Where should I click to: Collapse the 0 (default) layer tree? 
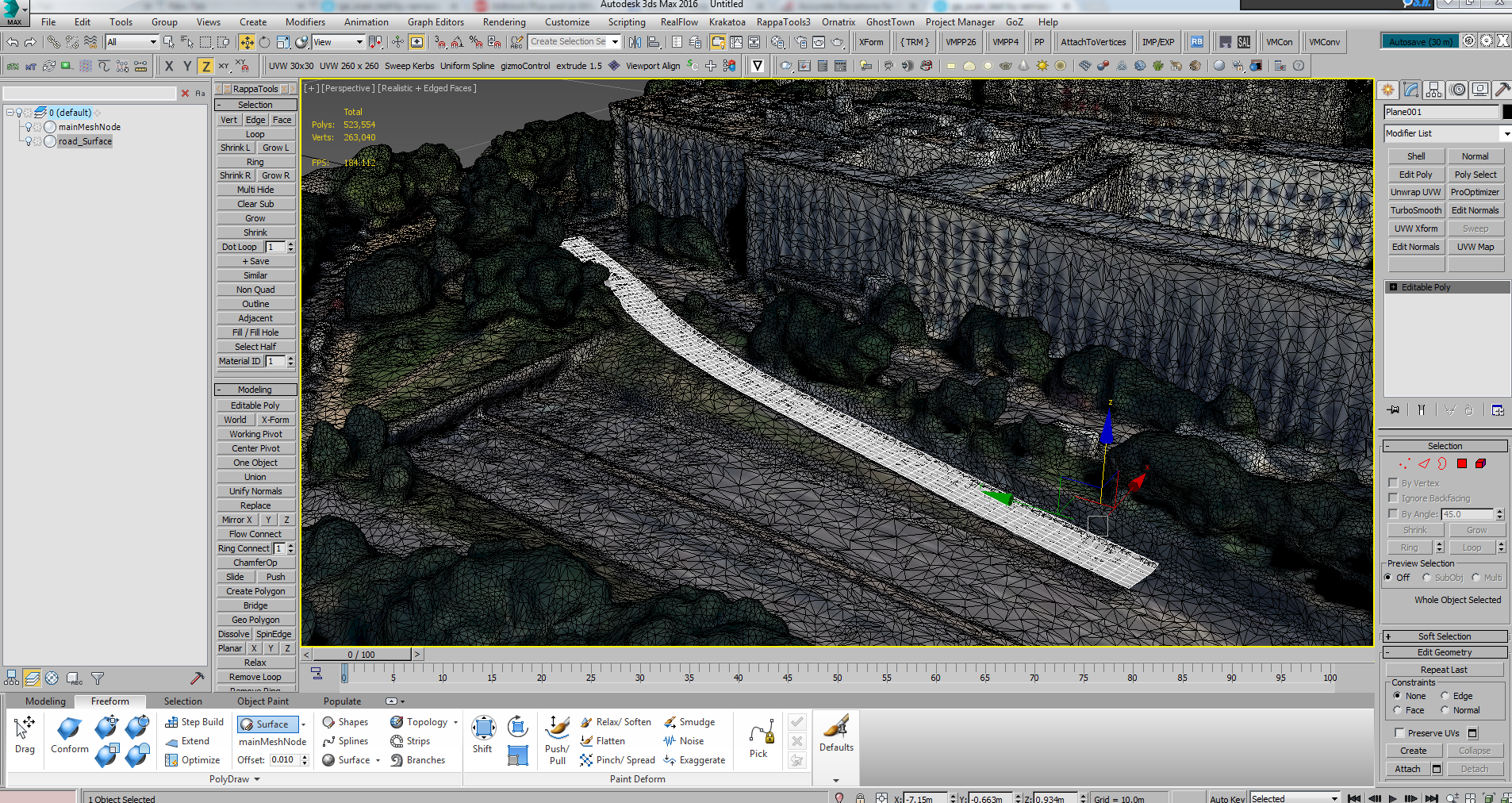[x=10, y=113]
